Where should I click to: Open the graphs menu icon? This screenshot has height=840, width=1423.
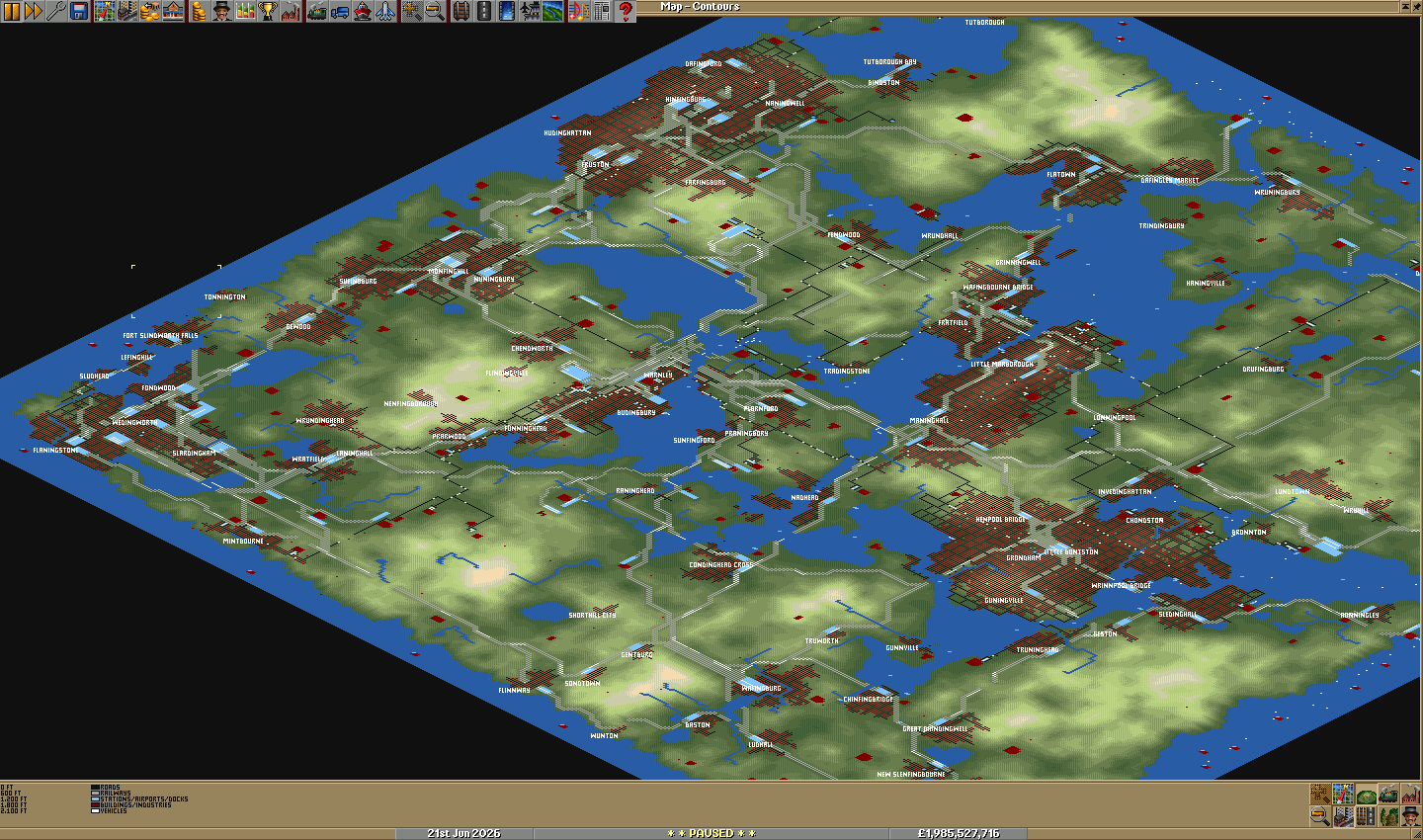(x=244, y=11)
